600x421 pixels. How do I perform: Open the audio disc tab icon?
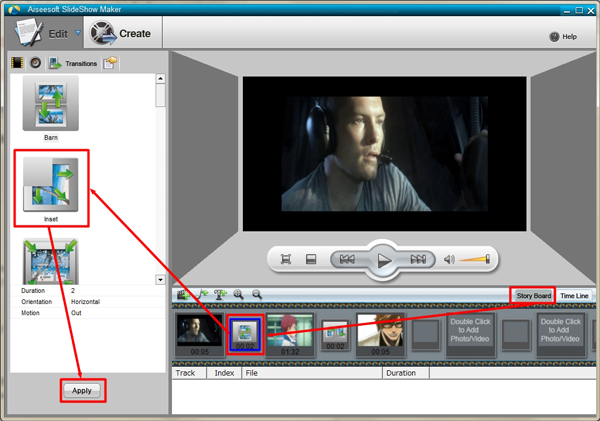35,62
